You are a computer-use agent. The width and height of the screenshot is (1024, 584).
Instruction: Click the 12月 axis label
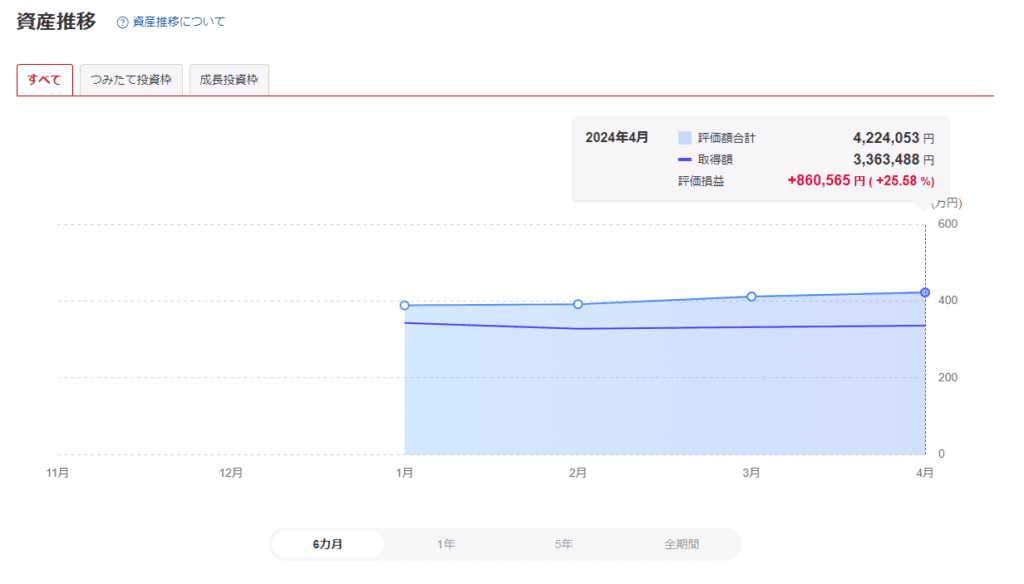tap(231, 472)
